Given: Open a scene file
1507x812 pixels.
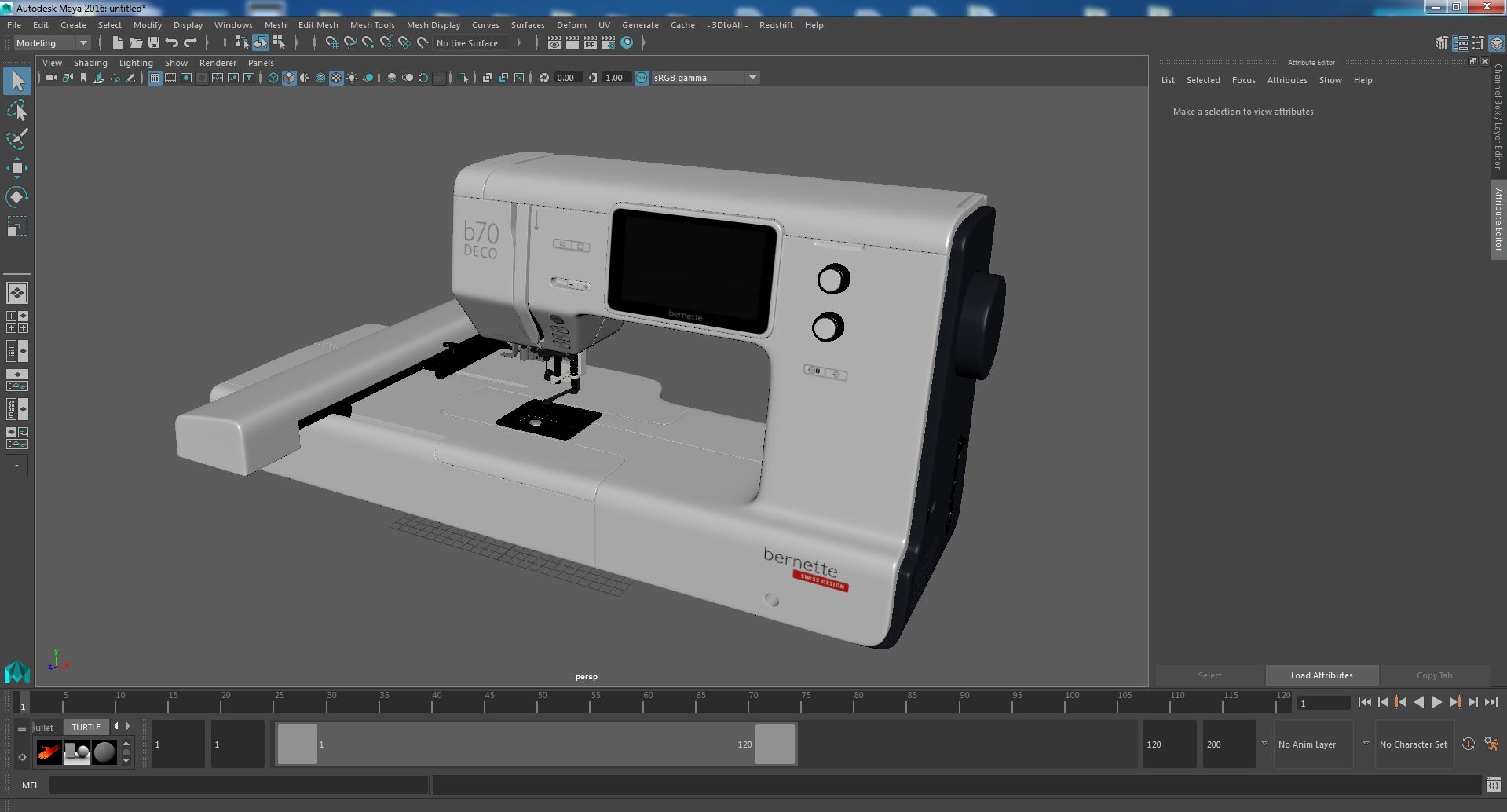Looking at the screenshot, I should (136, 42).
